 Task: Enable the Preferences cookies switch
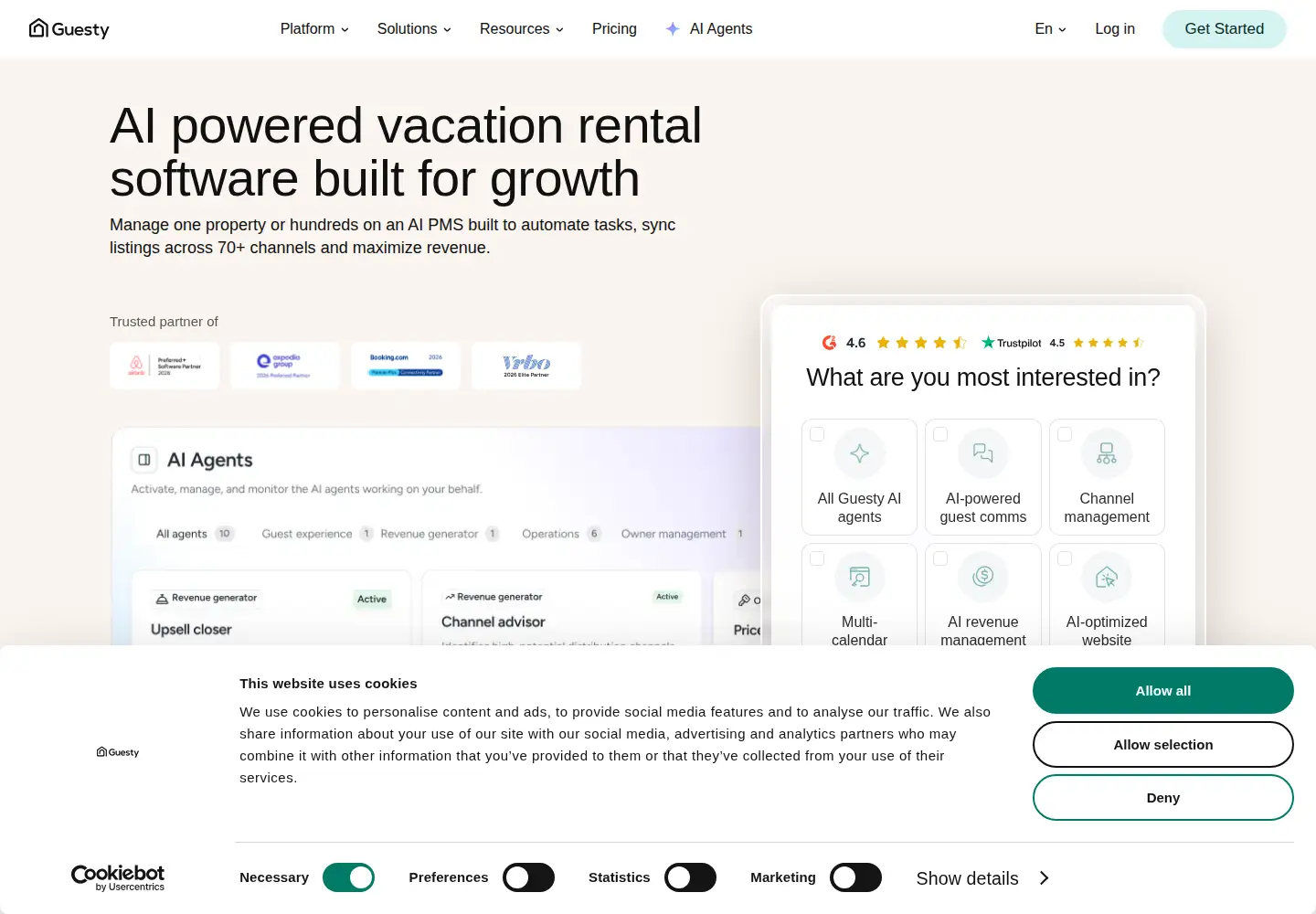529,877
